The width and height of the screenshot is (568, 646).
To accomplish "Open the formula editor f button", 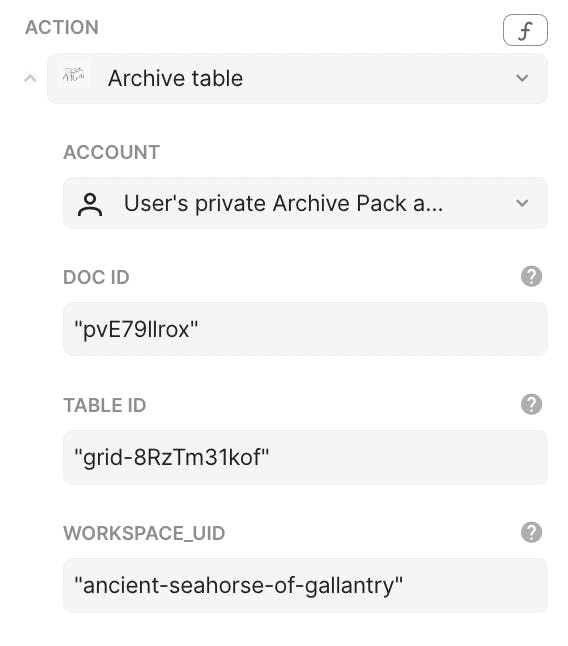I will (525, 30).
